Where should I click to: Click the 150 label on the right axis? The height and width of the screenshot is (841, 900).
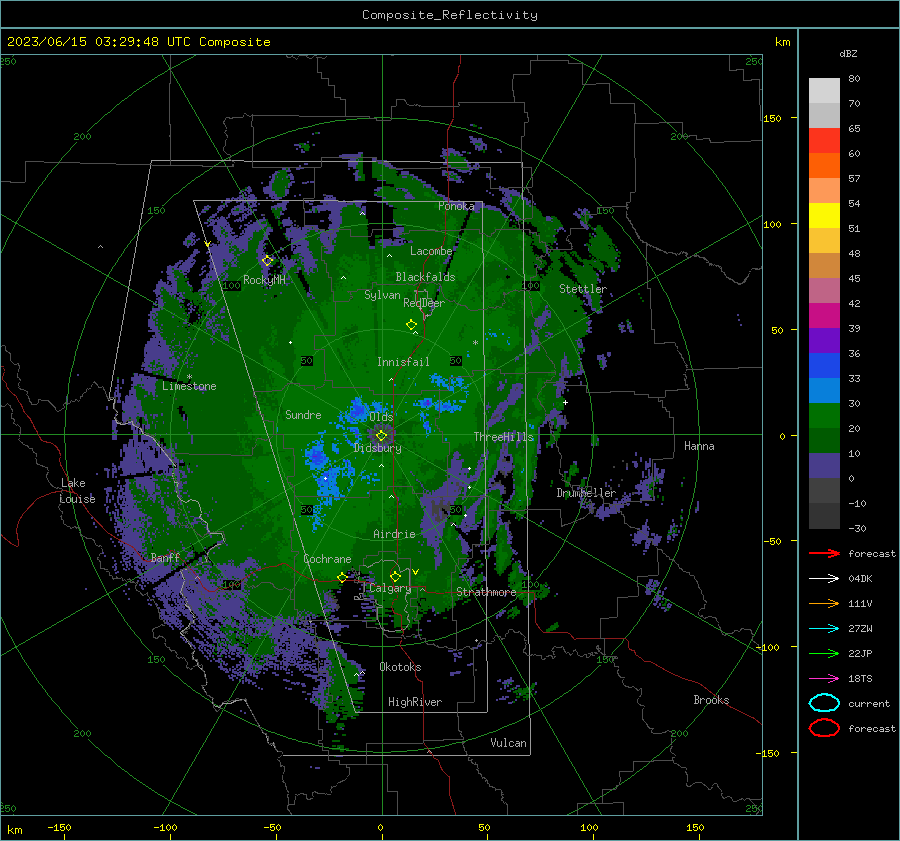pos(772,118)
